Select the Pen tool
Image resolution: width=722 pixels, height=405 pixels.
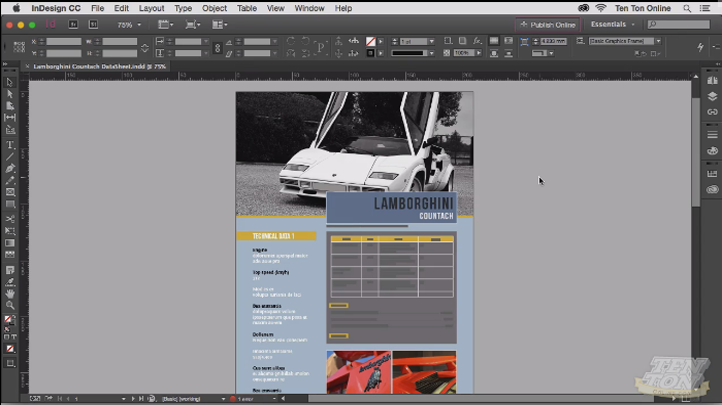coord(10,168)
